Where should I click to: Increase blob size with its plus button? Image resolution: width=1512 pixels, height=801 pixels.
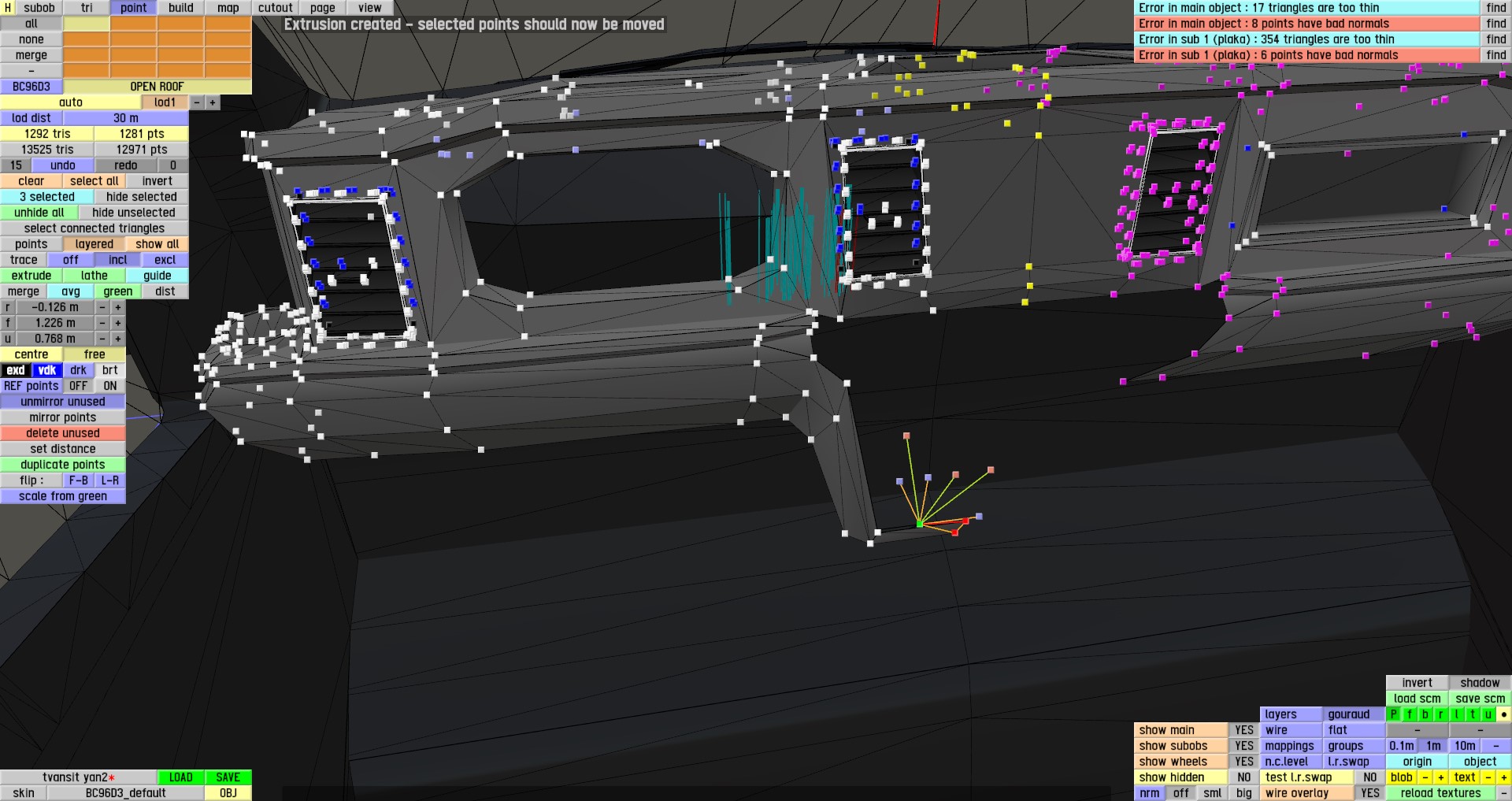[1441, 777]
